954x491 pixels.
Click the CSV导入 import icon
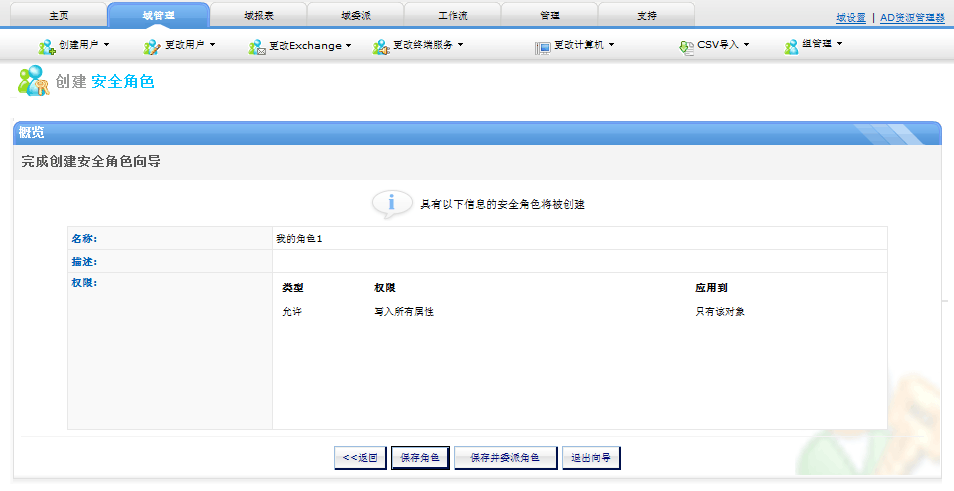685,46
